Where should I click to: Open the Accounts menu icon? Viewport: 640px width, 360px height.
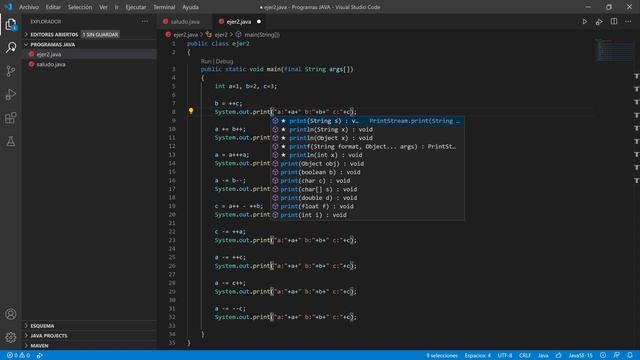coord(11,314)
